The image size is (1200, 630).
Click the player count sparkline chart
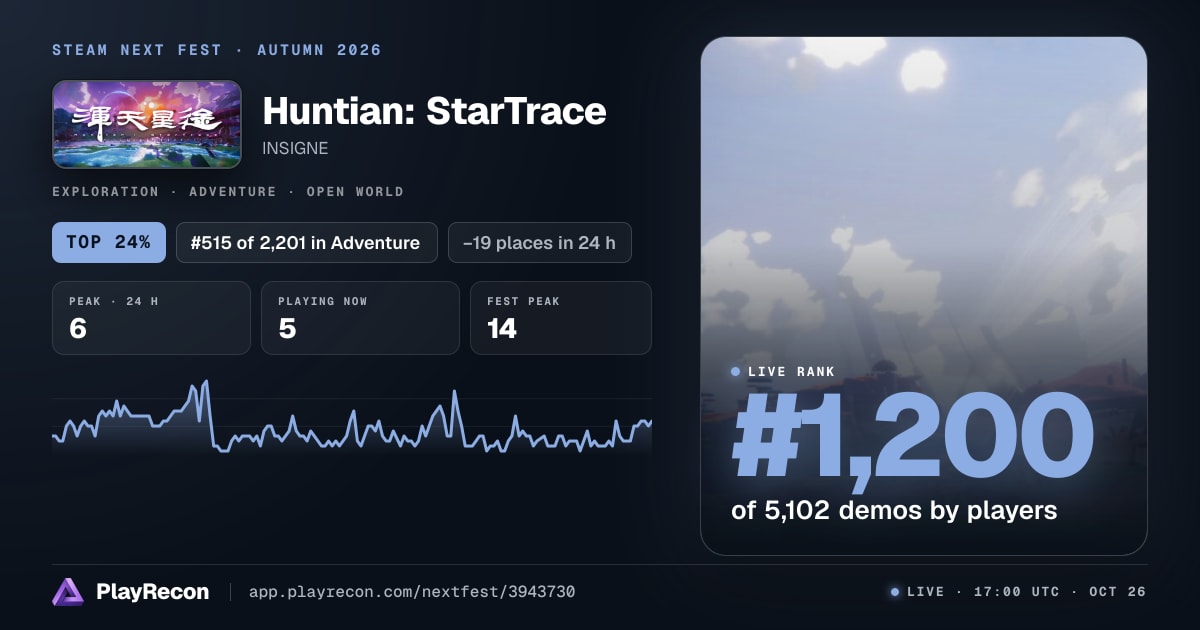352,418
